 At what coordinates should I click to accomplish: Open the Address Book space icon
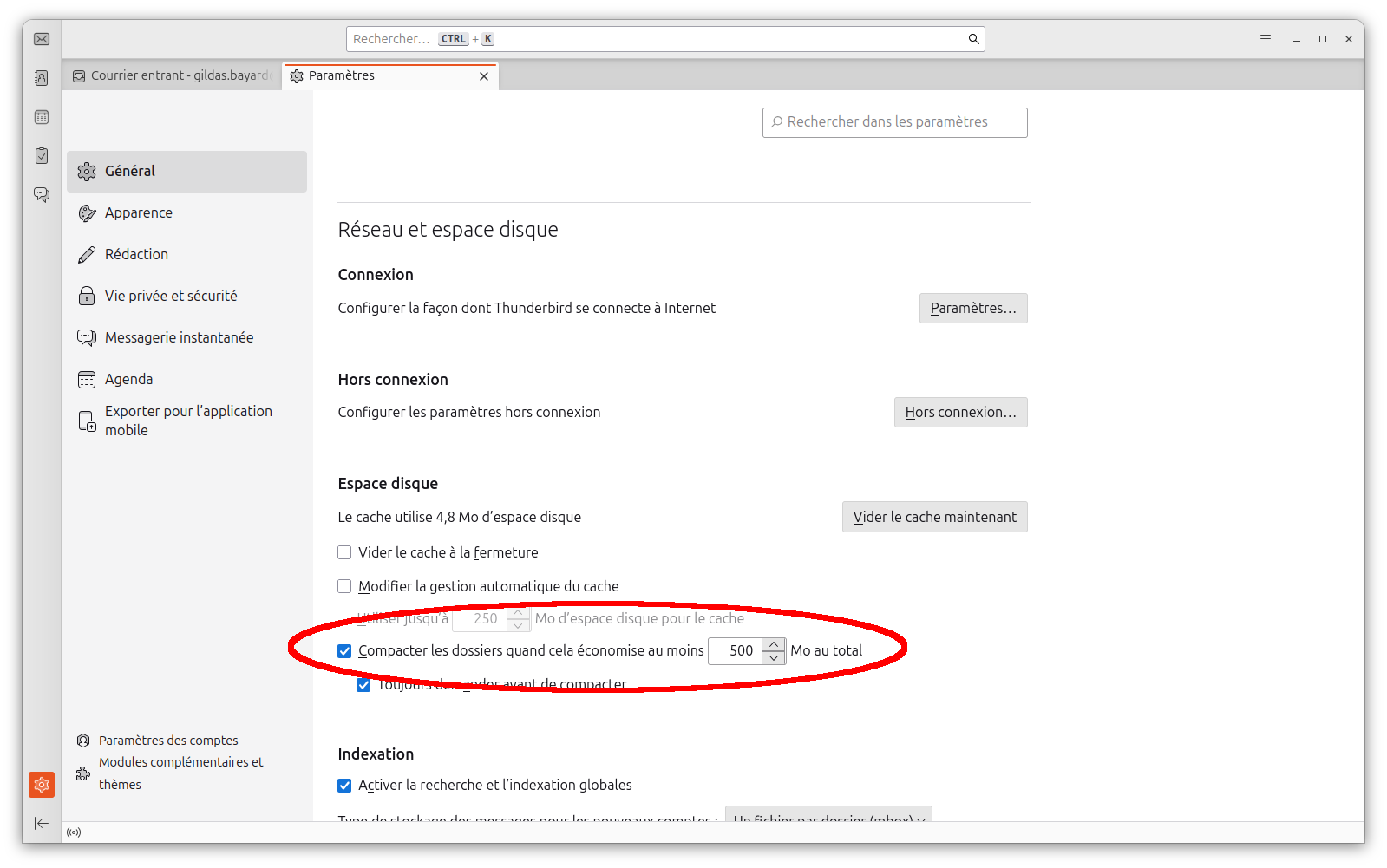42,78
